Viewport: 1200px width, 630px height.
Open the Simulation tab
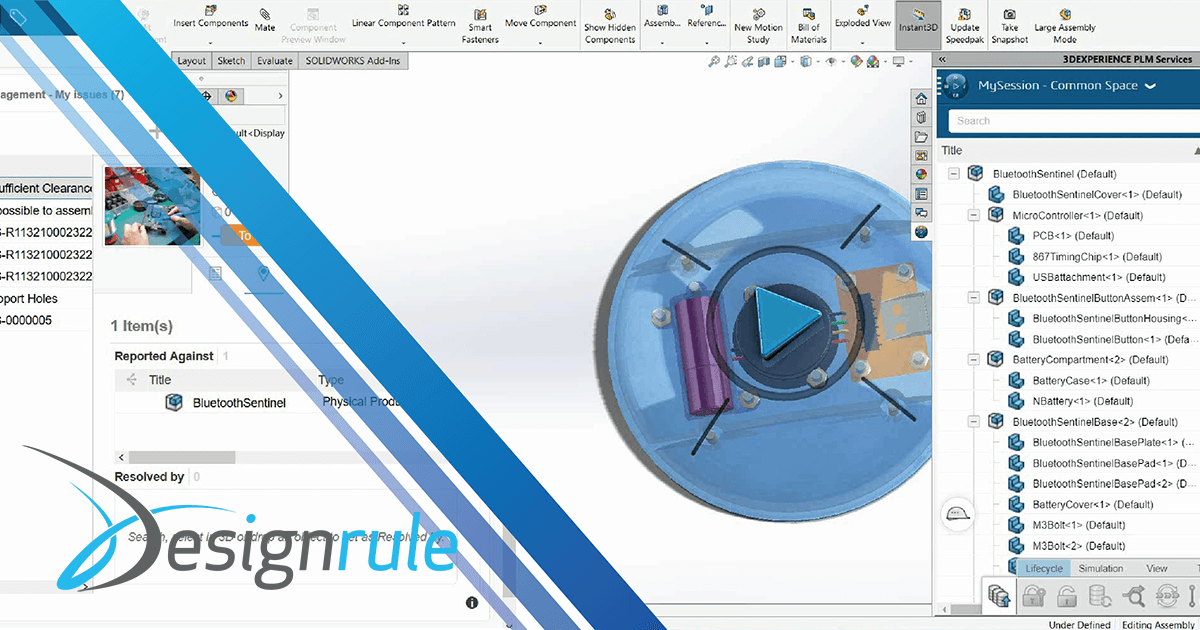[1100, 568]
